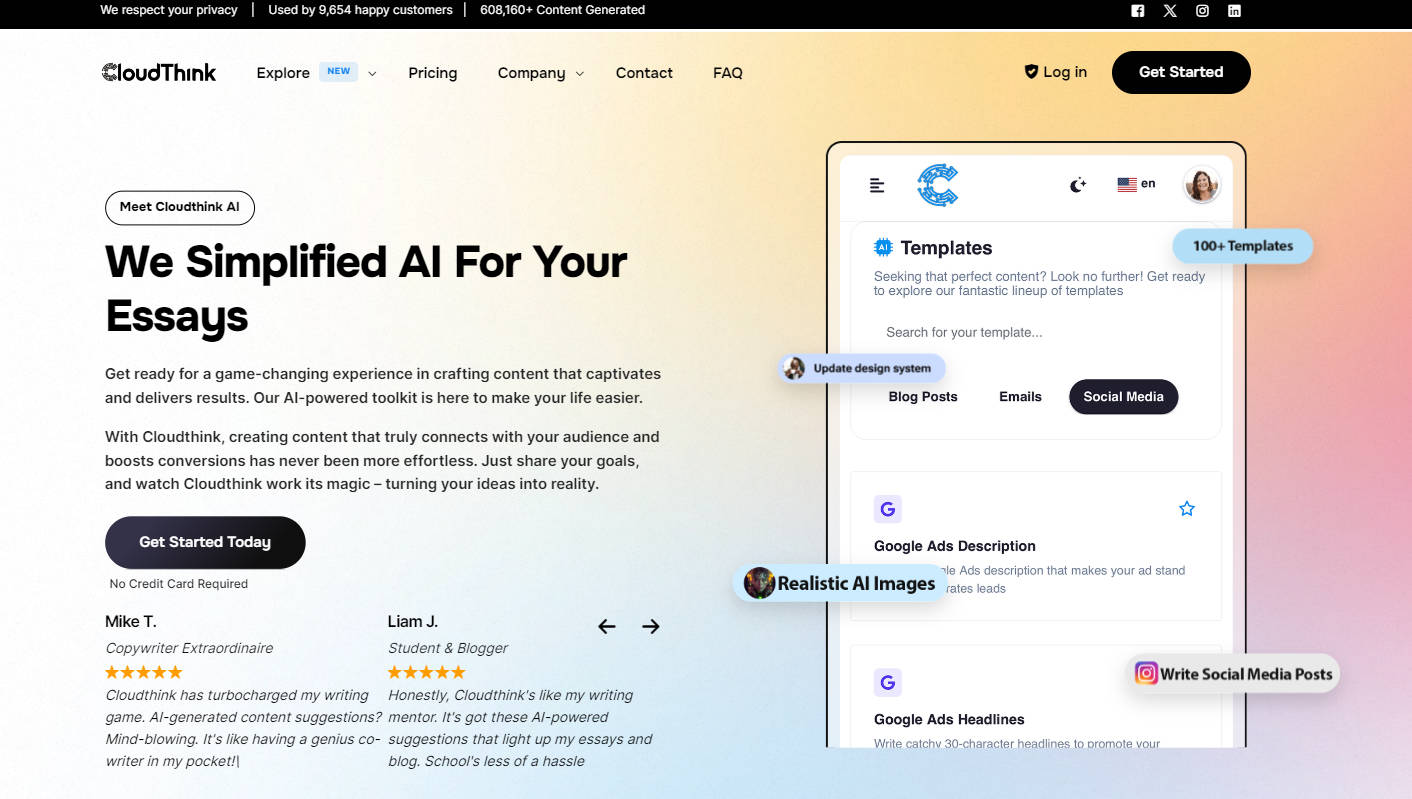
Task: Show next testimonial with right arrow
Action: click(x=651, y=627)
